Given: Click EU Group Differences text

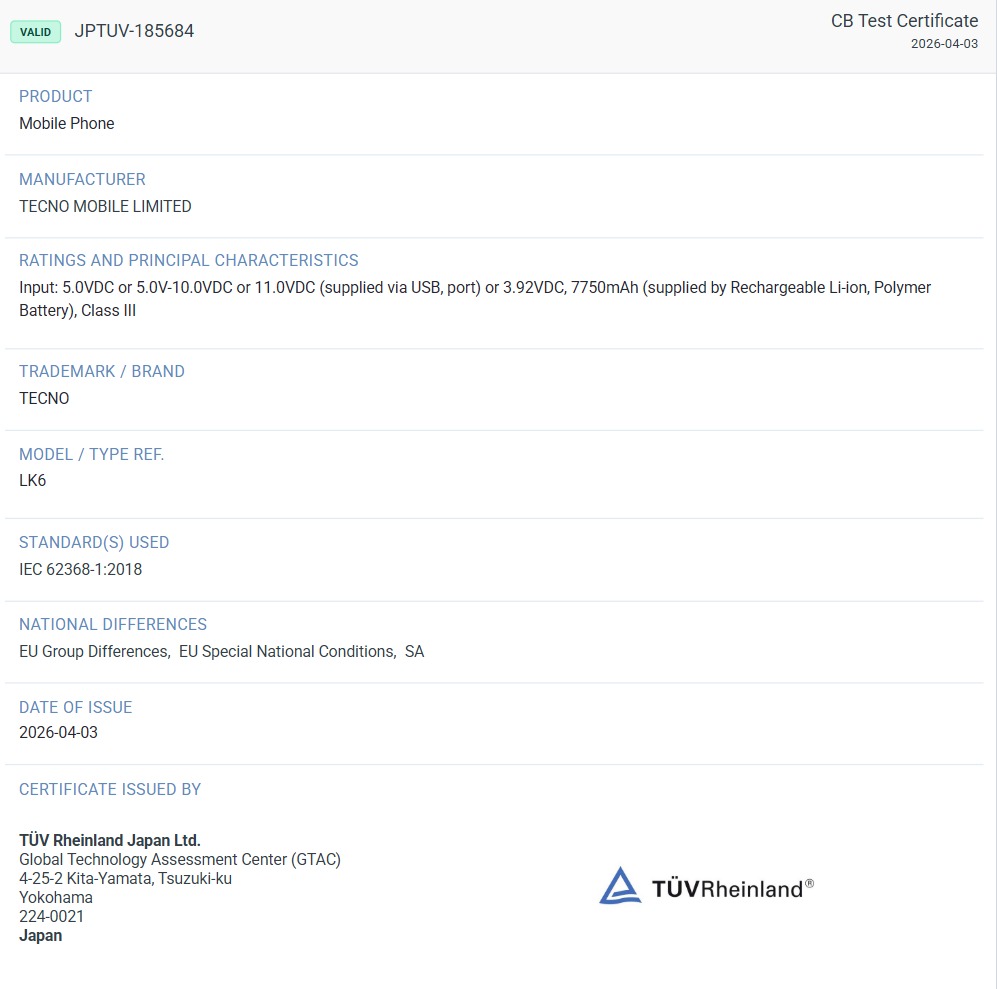Looking at the screenshot, I should click(x=94, y=652).
